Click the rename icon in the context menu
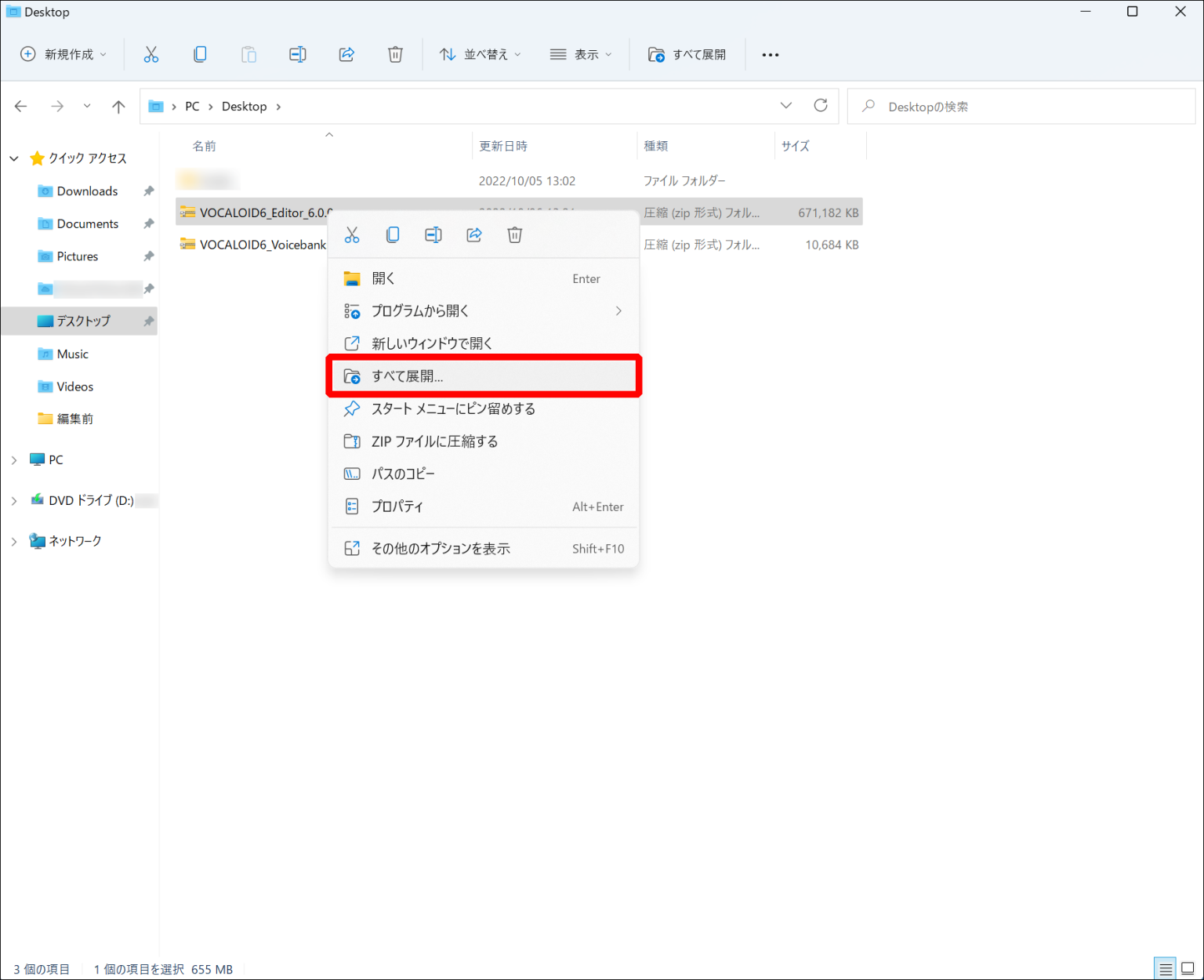 pyautogui.click(x=433, y=235)
